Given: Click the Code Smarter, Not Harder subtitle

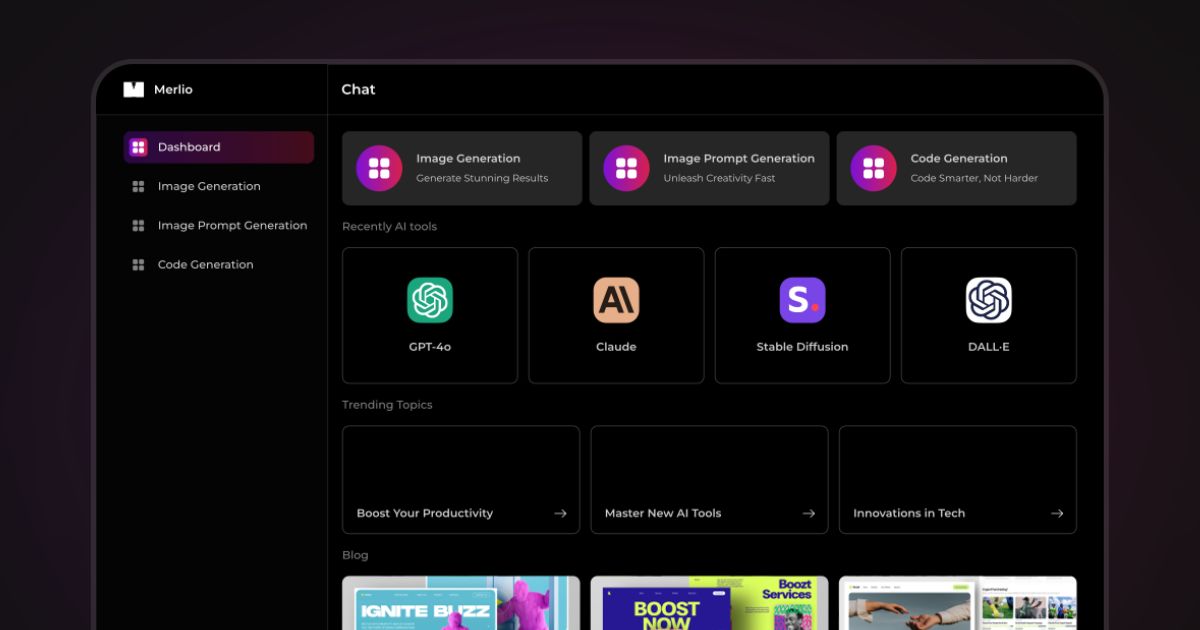Looking at the screenshot, I should (974, 178).
